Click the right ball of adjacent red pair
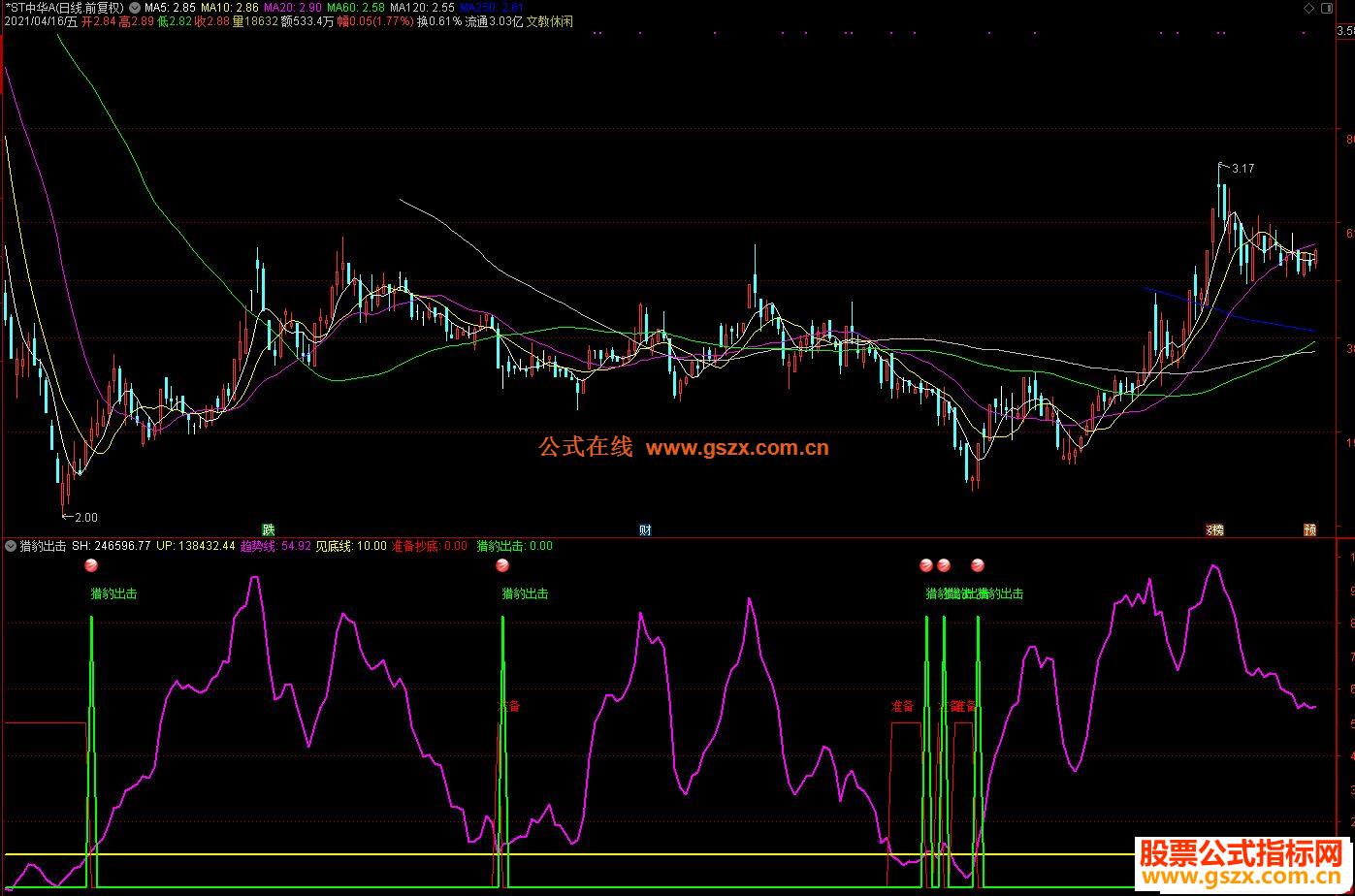The height and width of the screenshot is (896, 1355). coord(944,565)
